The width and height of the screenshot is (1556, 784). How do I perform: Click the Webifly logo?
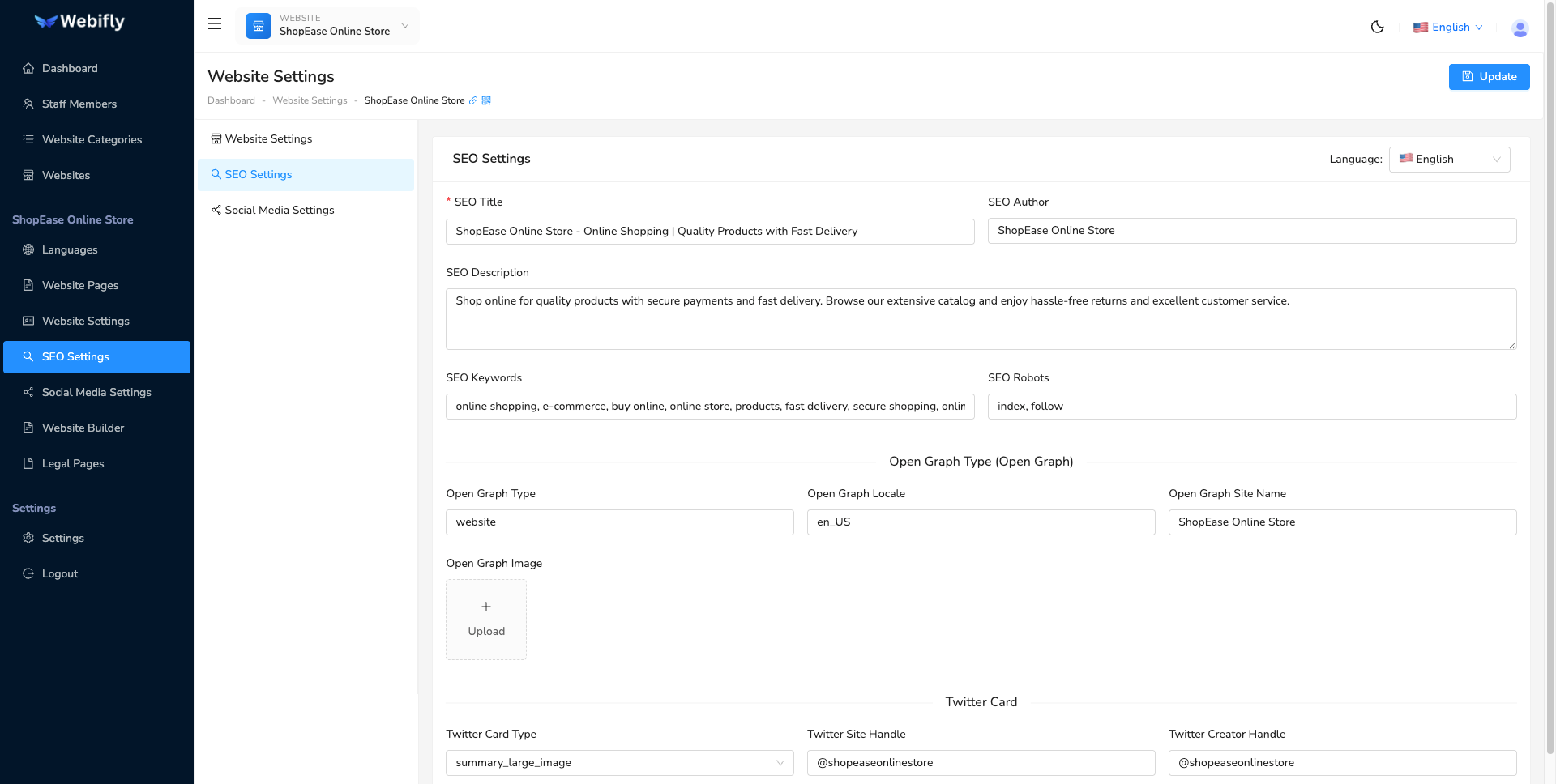[x=79, y=21]
